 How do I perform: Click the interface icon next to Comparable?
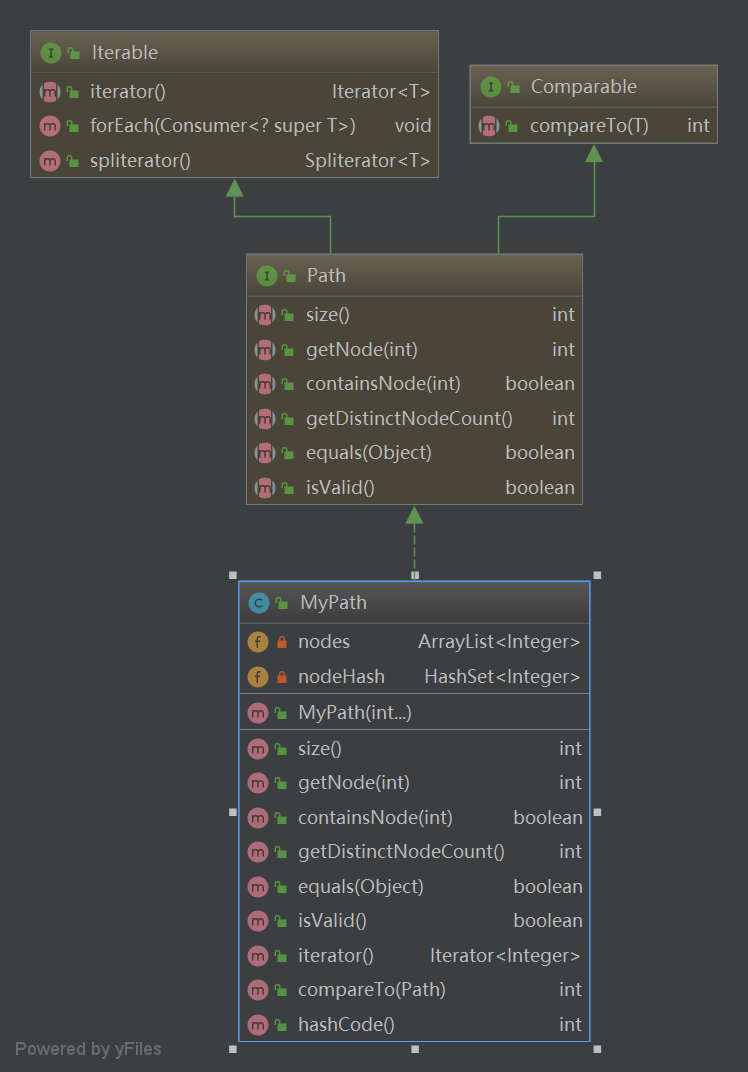click(490, 87)
